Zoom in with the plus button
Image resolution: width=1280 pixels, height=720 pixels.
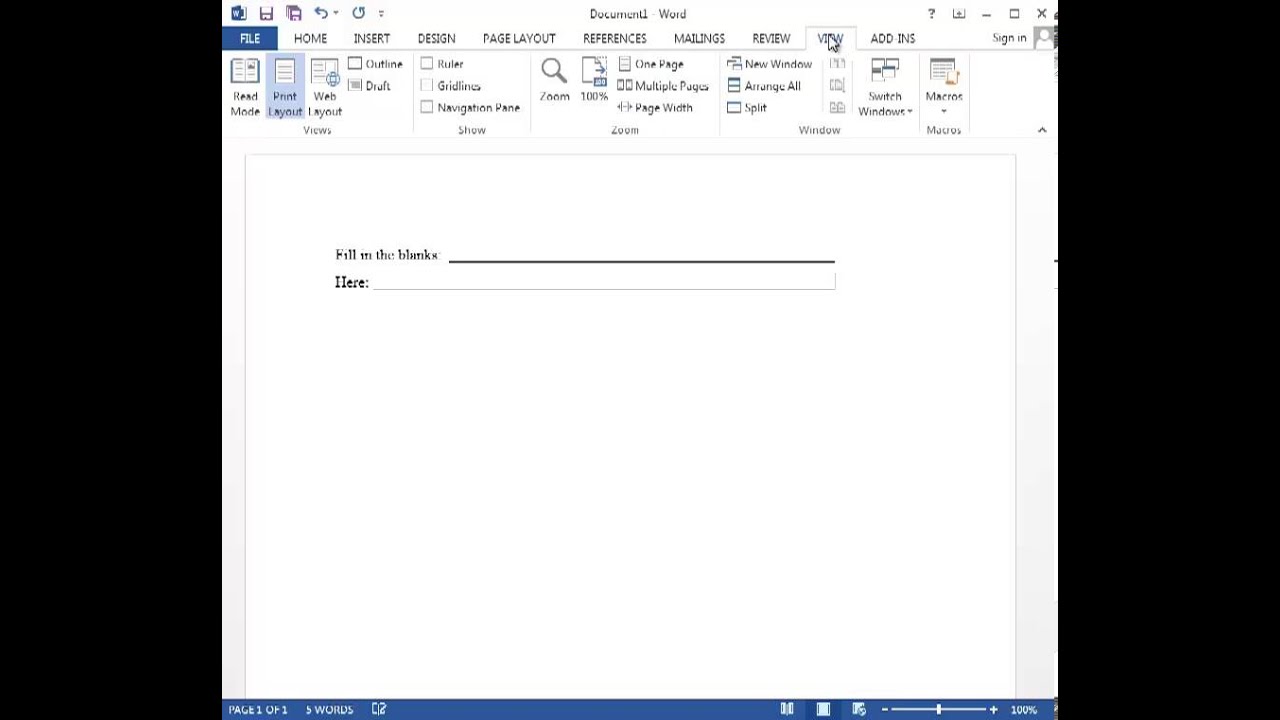(993, 710)
